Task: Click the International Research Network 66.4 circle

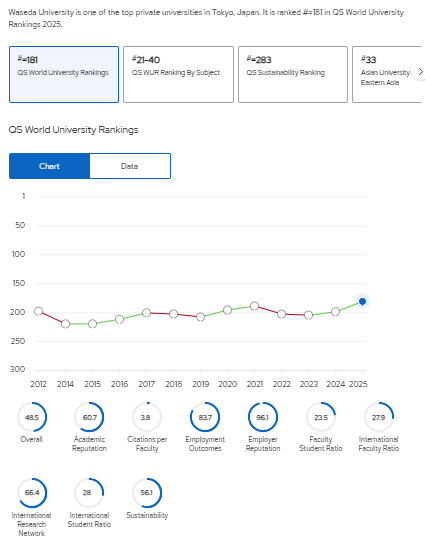Action: (x=32, y=493)
